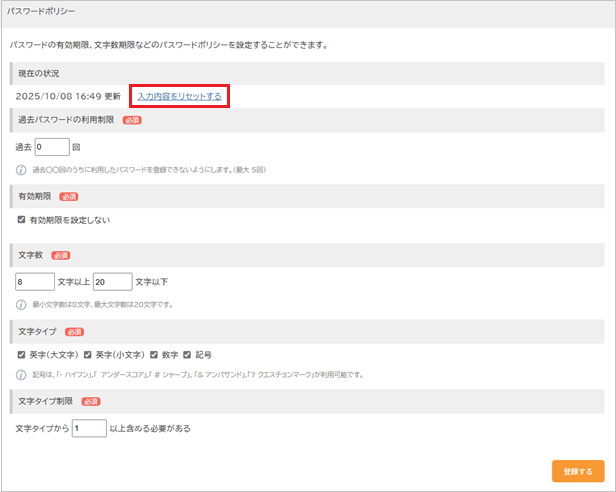Image resolution: width=616 pixels, height=492 pixels.
Task: Focus the maximum character count field (文字以下)
Action: (x=112, y=282)
